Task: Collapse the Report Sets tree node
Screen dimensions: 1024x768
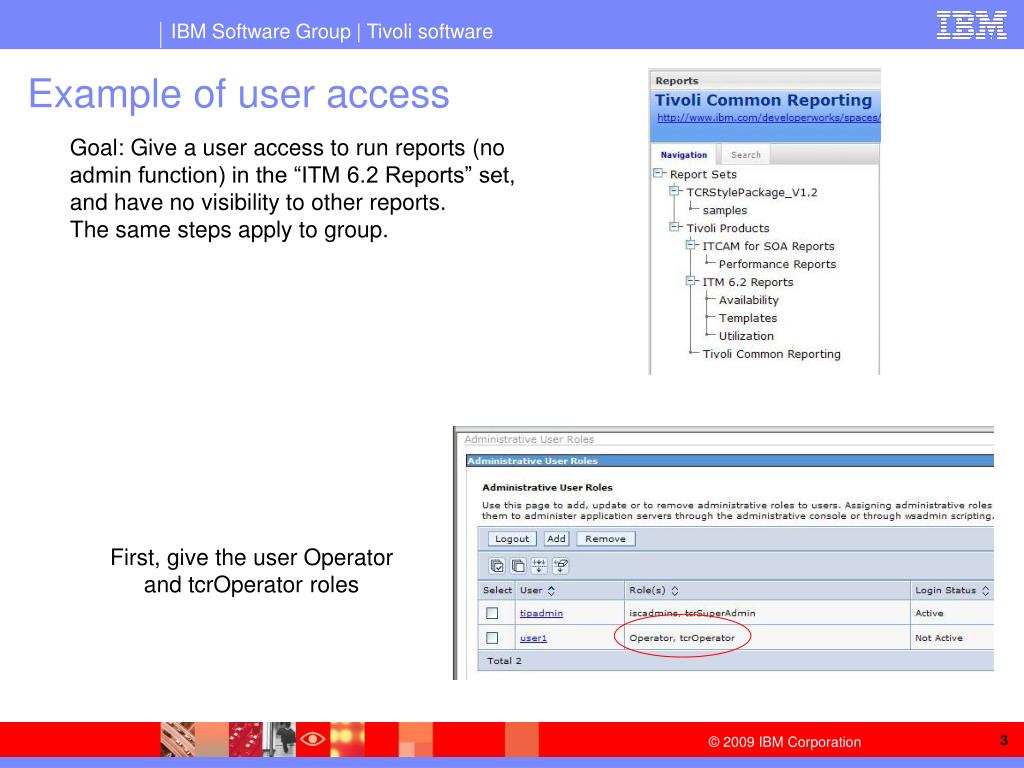Action: pyautogui.click(x=659, y=174)
